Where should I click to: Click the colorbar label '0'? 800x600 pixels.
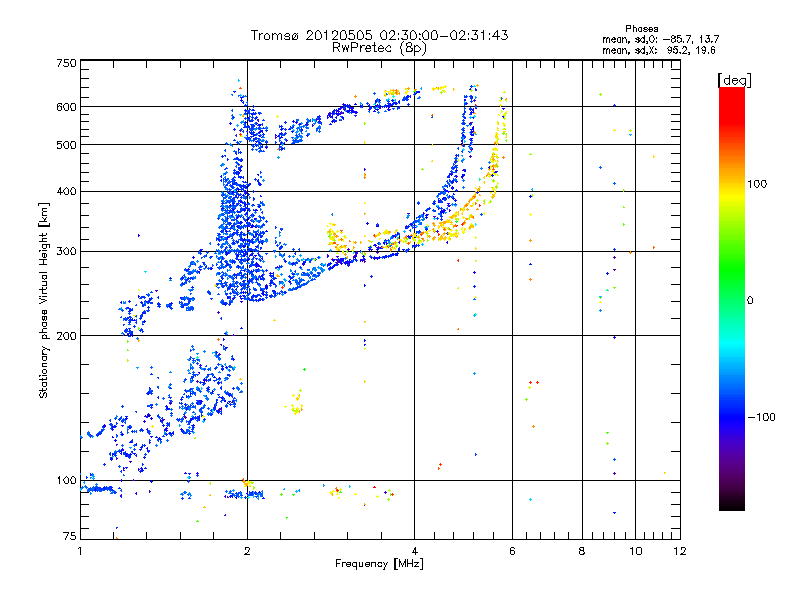[750, 301]
